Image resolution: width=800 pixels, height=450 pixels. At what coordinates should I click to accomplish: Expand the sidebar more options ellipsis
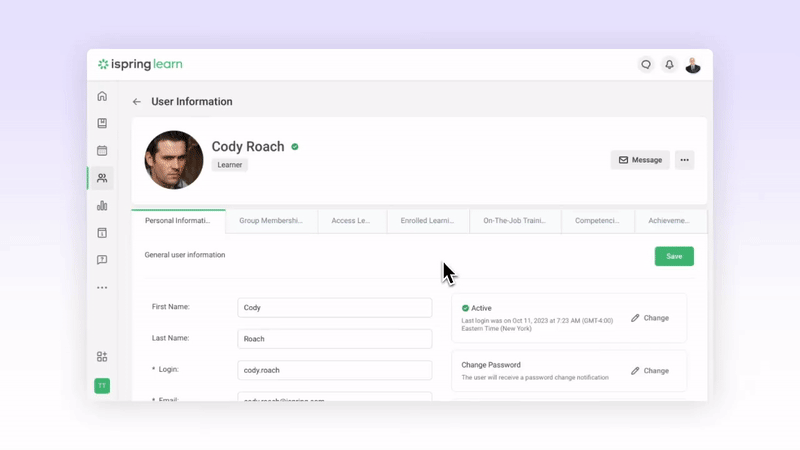102,288
